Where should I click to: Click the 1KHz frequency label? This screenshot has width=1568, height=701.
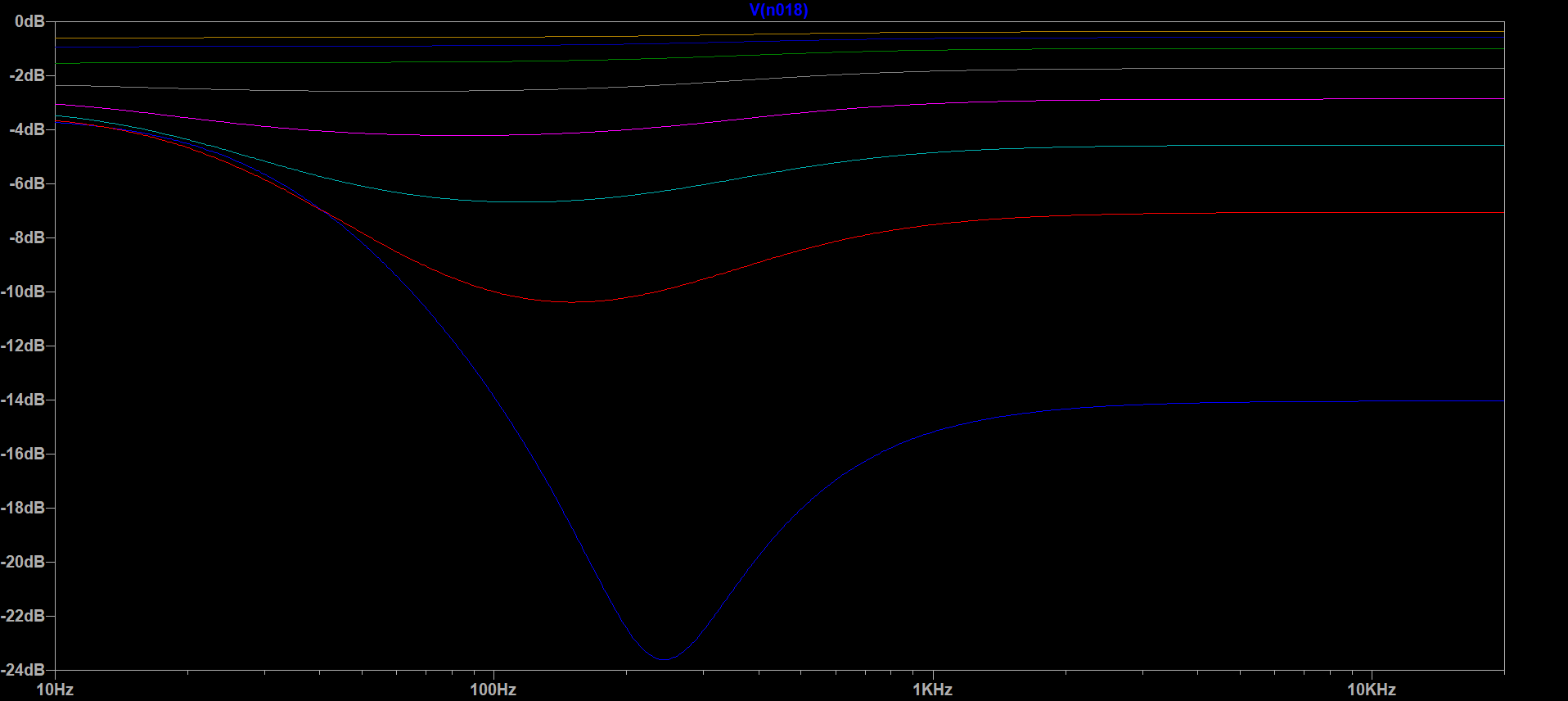[x=933, y=690]
